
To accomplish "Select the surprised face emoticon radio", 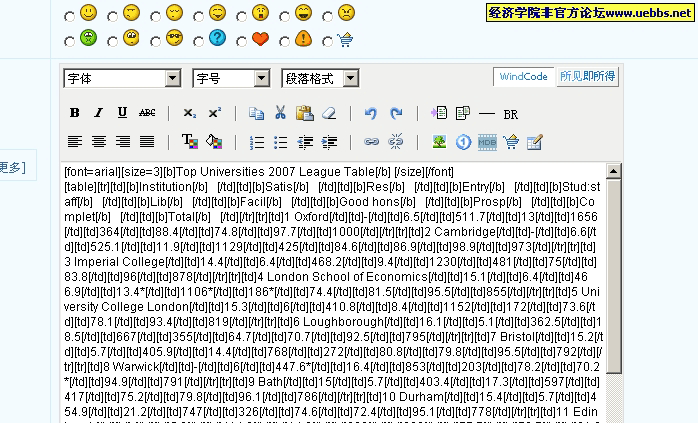I will coord(241,17).
